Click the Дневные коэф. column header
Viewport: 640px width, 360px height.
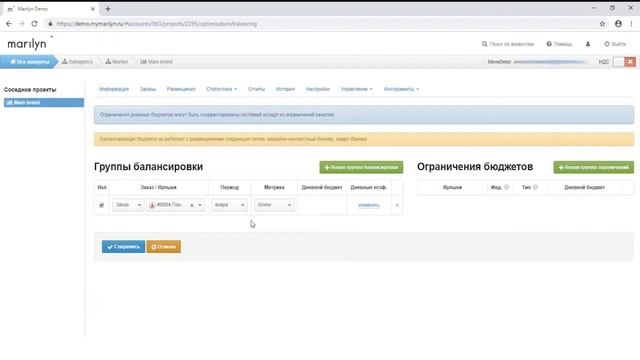[x=369, y=187]
